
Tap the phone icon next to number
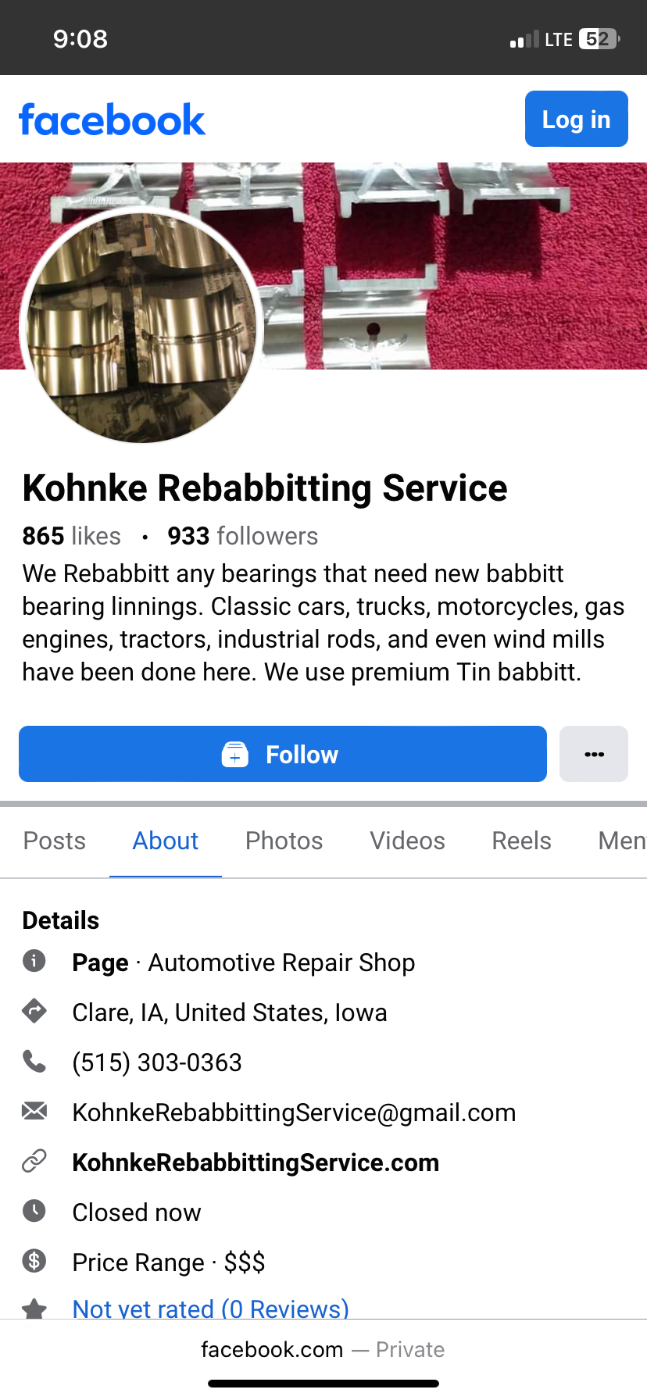click(34, 1062)
